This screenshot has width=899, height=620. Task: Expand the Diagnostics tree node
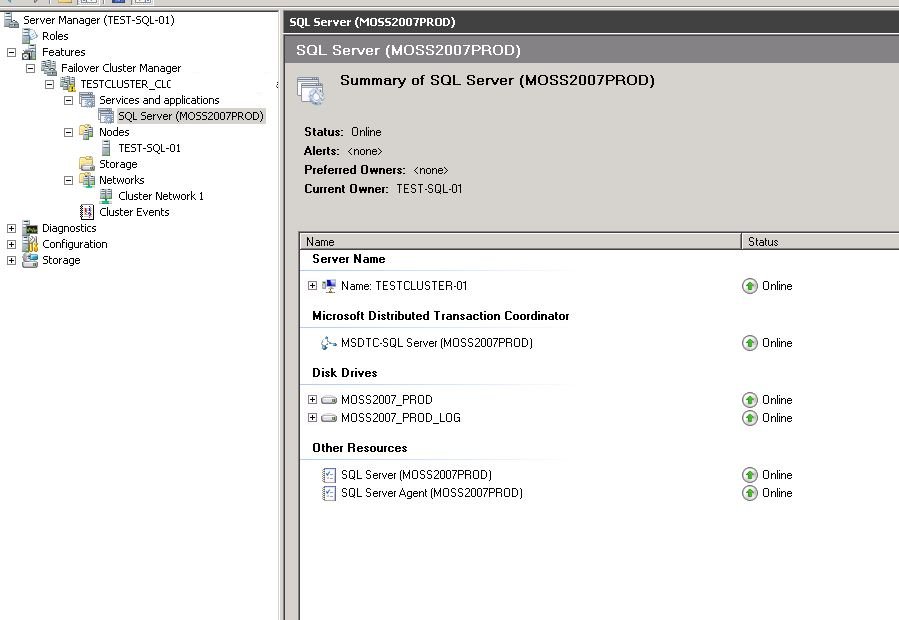[10, 228]
